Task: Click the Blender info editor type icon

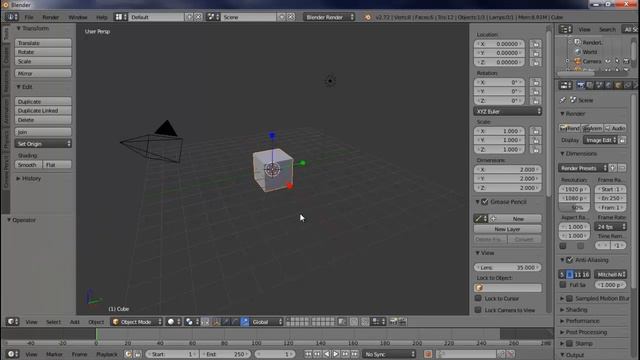Action: click(x=12, y=17)
